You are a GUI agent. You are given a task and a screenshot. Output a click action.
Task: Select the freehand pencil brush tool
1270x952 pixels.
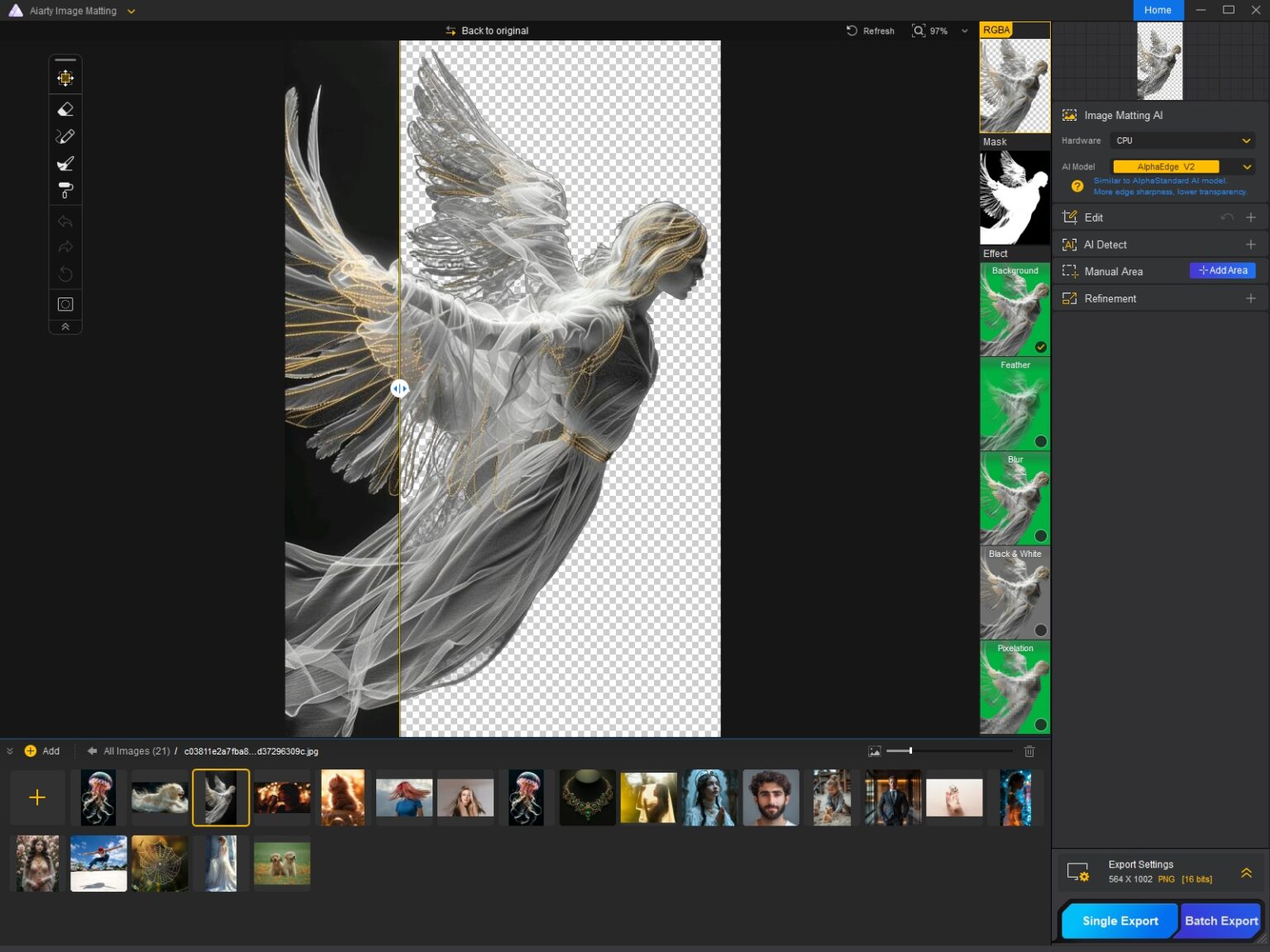65,136
